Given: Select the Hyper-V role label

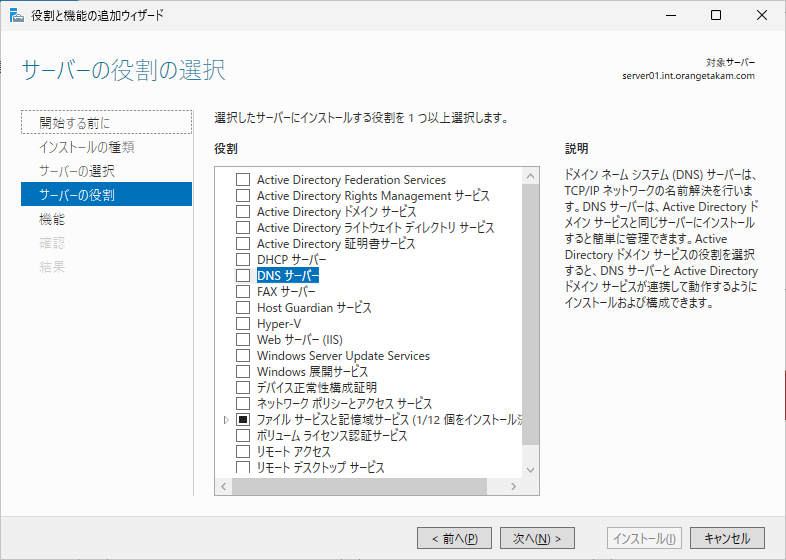Looking at the screenshot, I should (x=279, y=324).
